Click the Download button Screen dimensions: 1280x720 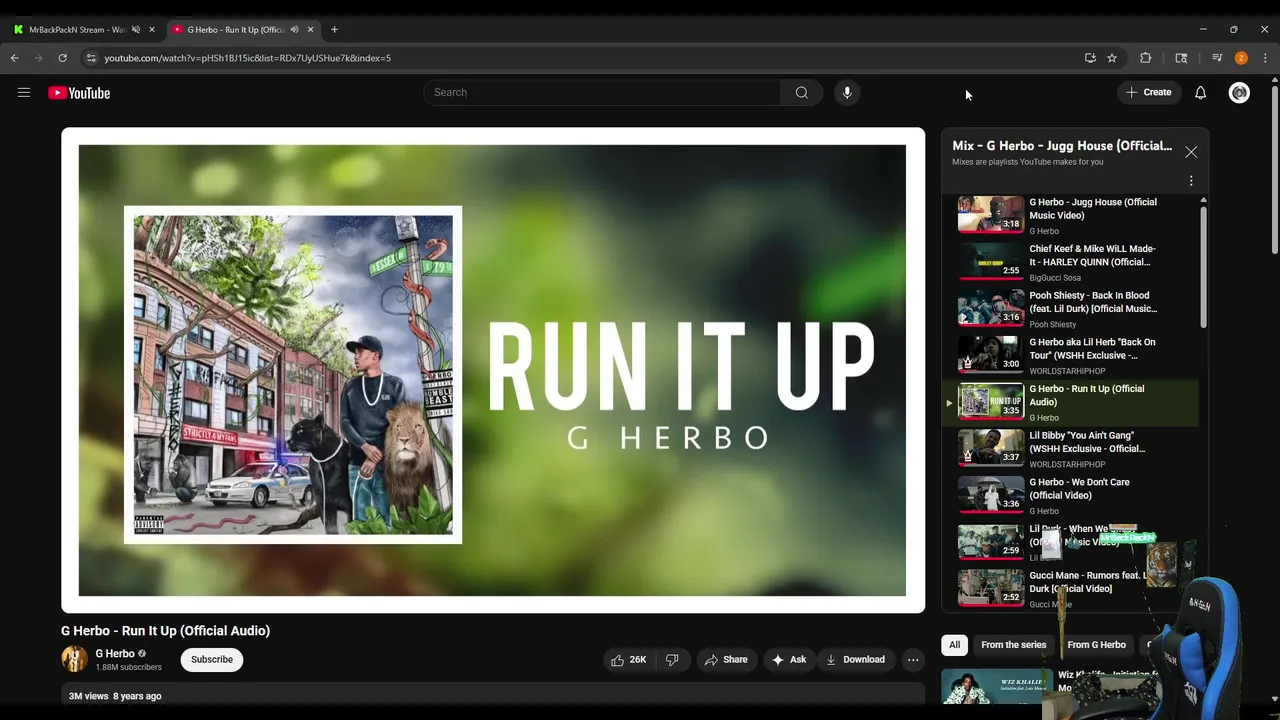pyautogui.click(x=856, y=660)
